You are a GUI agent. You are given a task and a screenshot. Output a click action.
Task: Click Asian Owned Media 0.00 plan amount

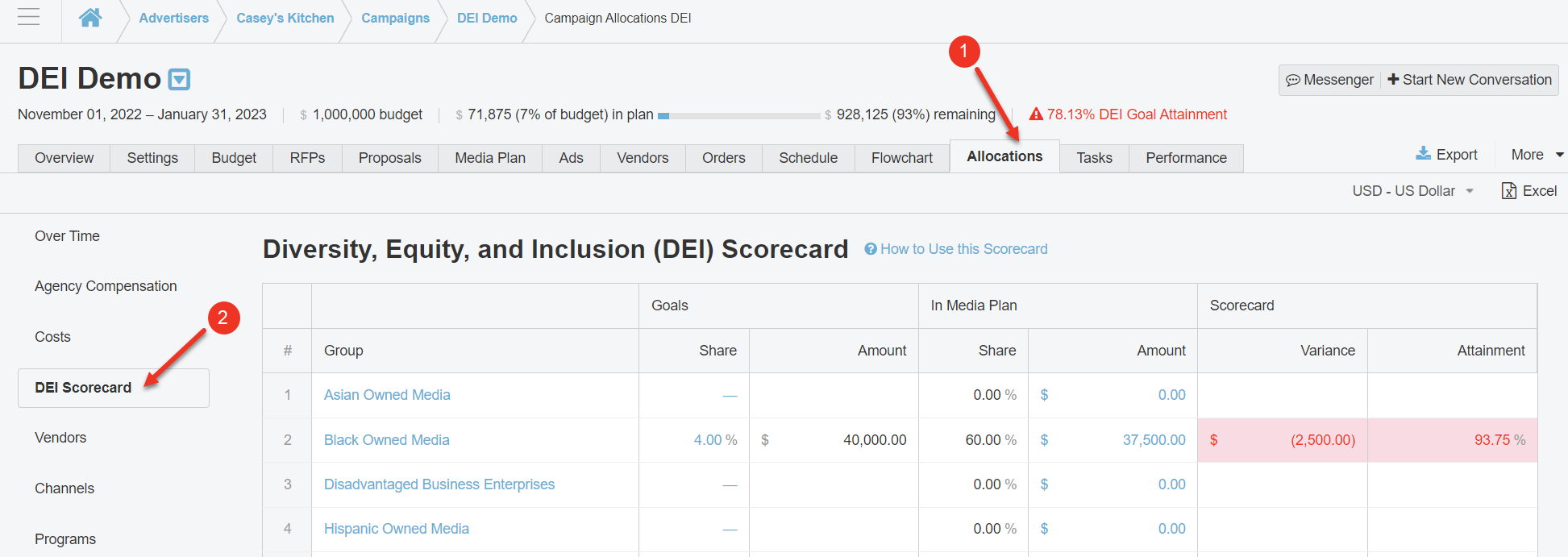[1171, 395]
